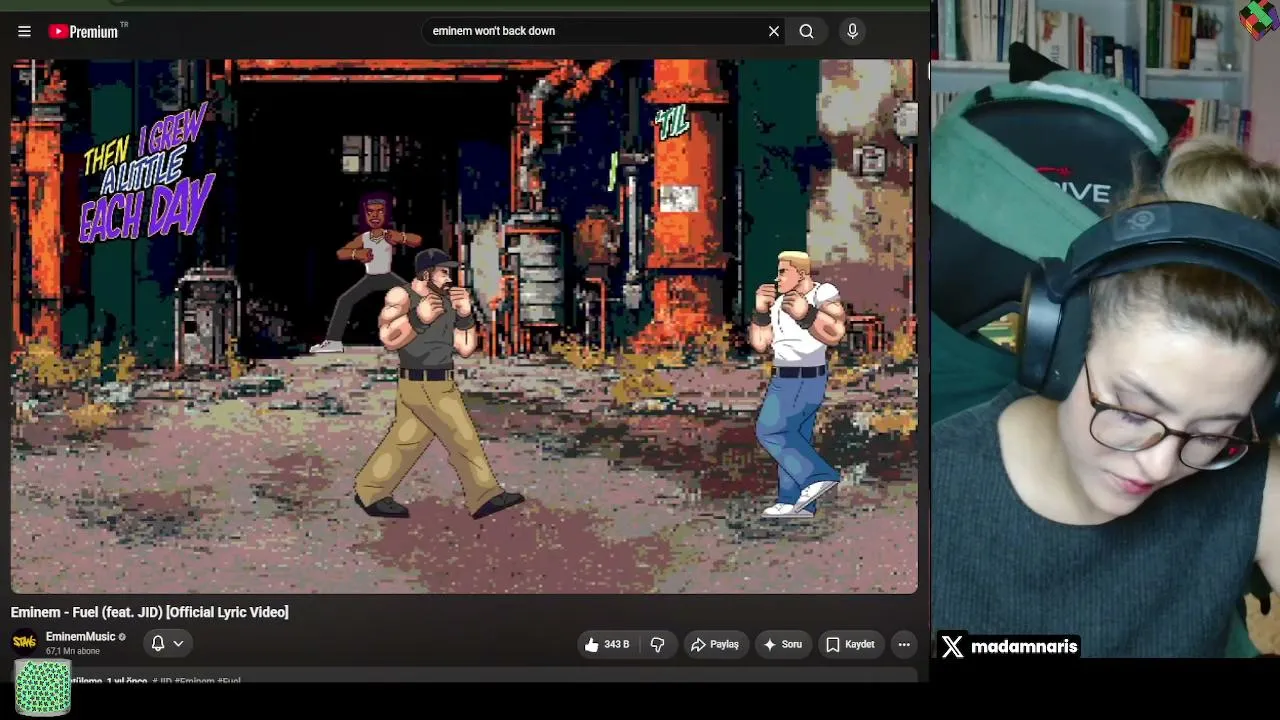The width and height of the screenshot is (1280, 720).
Task: Dislike the video with thumbs-down
Action: click(x=657, y=645)
